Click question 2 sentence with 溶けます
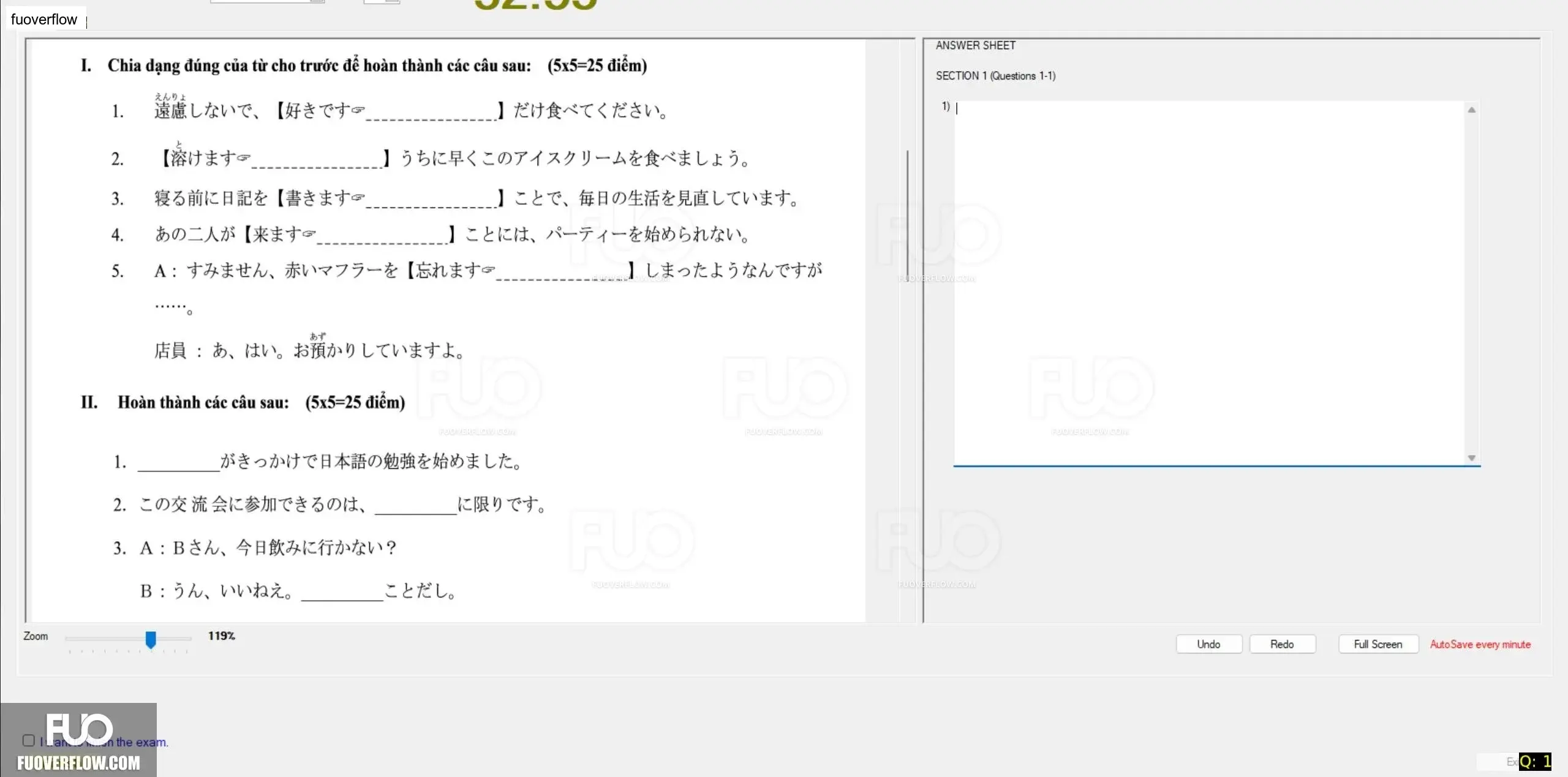 453,158
